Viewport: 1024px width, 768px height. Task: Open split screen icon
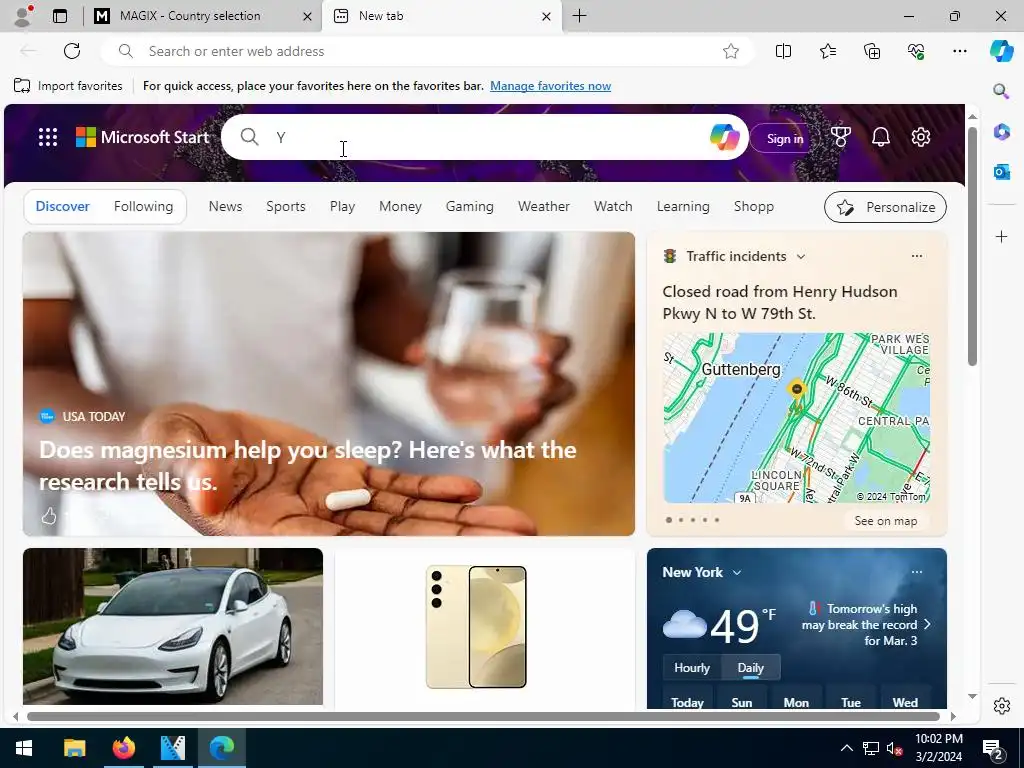pyautogui.click(x=783, y=51)
